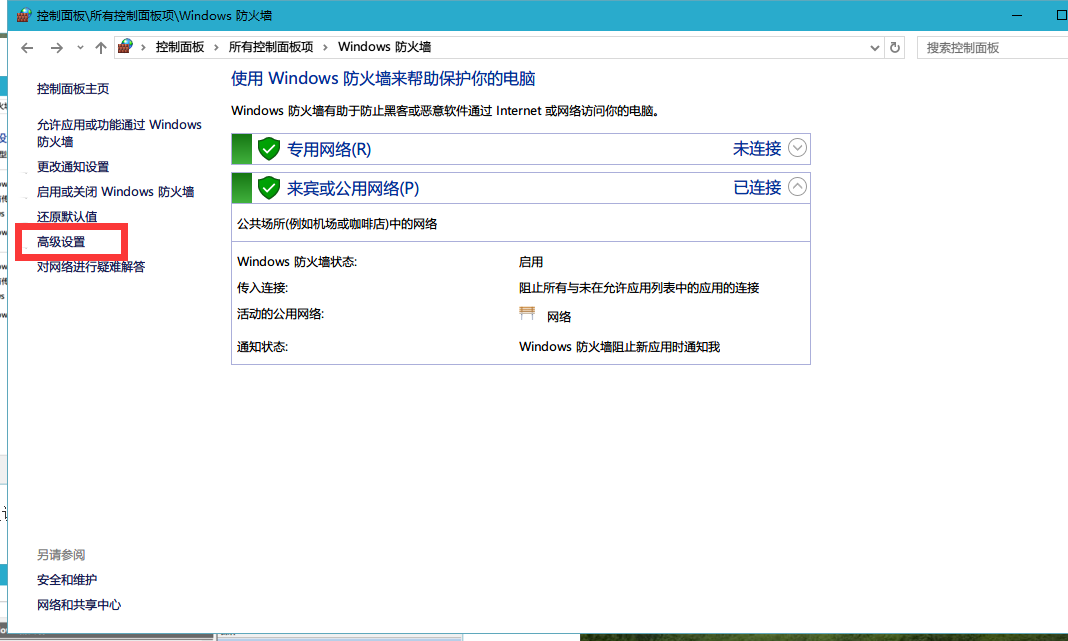Click the 通知状态 label

click(x=263, y=347)
